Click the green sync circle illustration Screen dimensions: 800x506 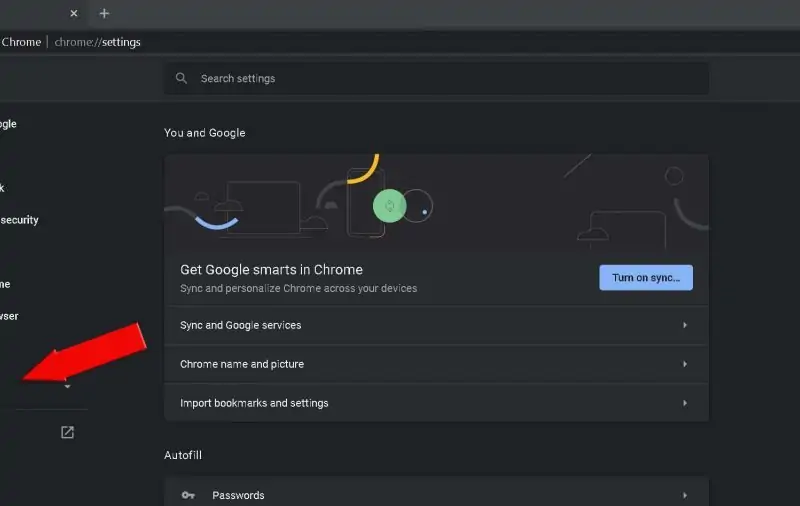[389, 206]
